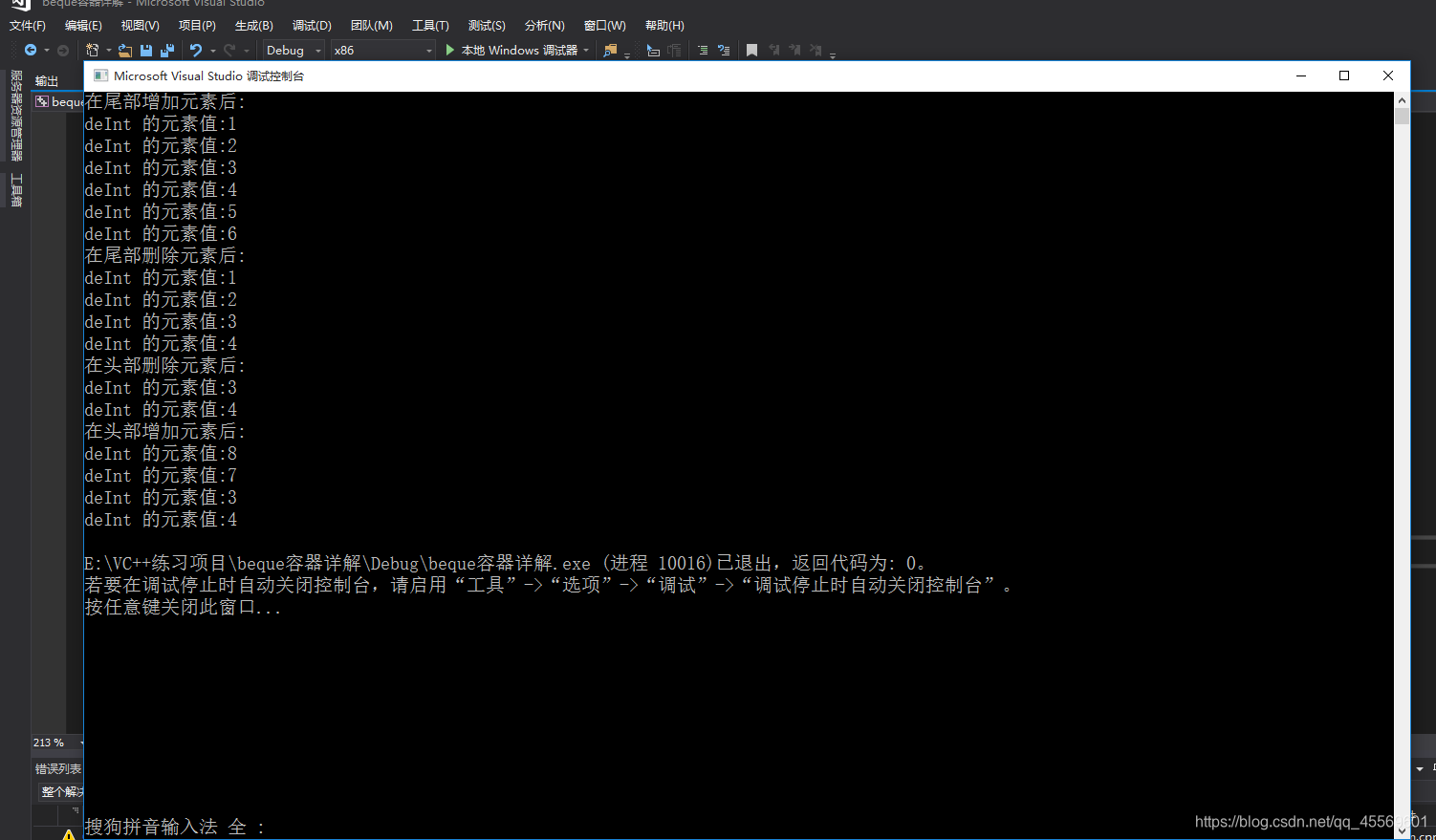Save the current file with the disk icon

click(146, 50)
